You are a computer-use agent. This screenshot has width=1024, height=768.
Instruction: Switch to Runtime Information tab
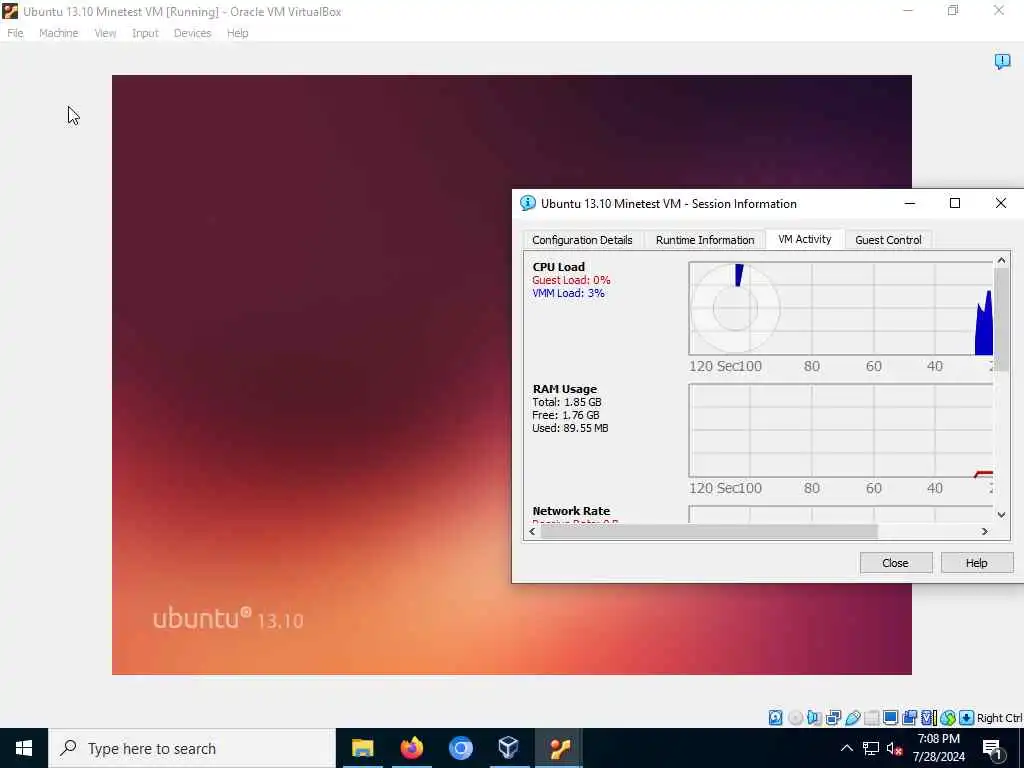(705, 240)
